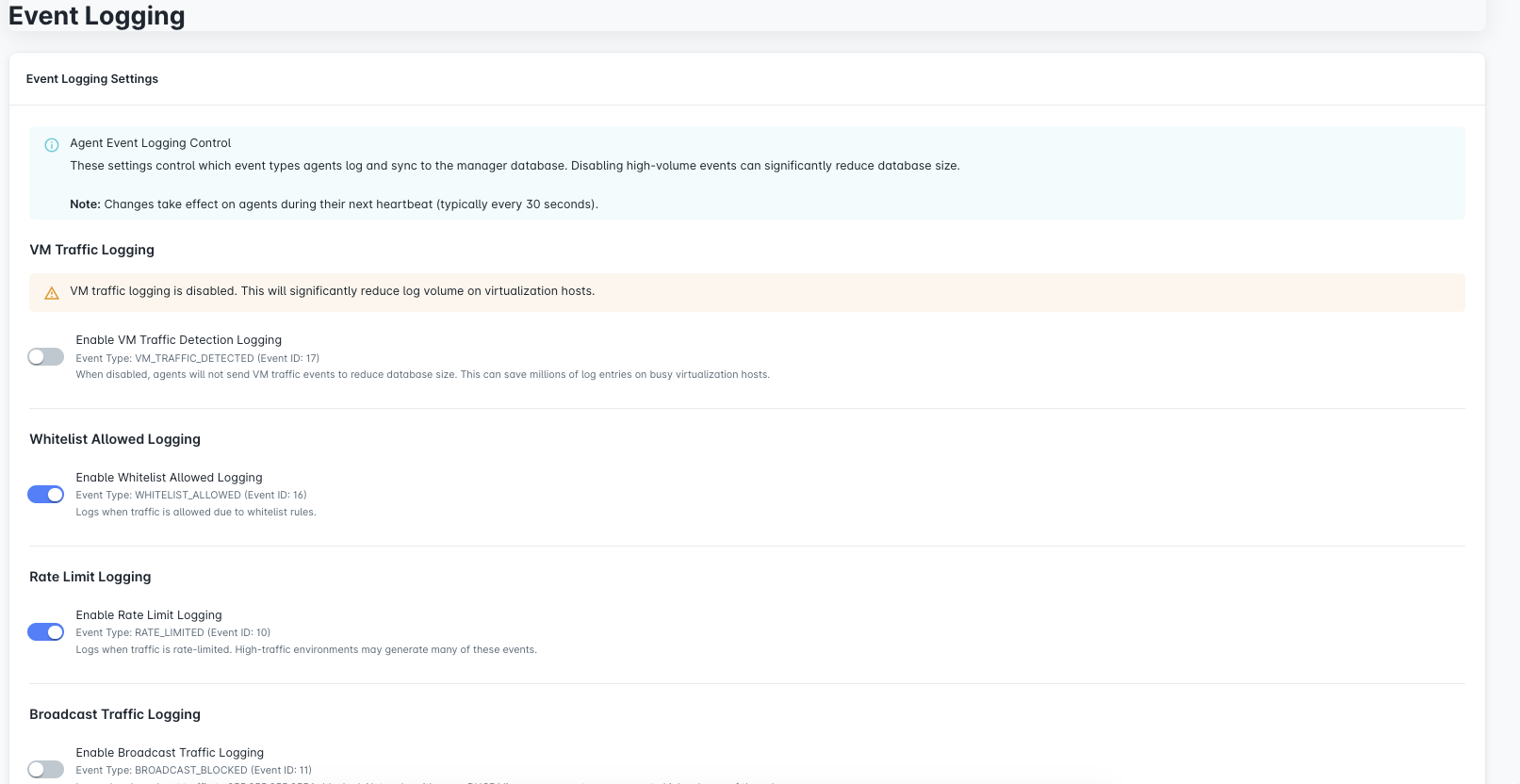Click the RATE_LIMITED event type text
The image size is (1520, 784).
(172, 632)
